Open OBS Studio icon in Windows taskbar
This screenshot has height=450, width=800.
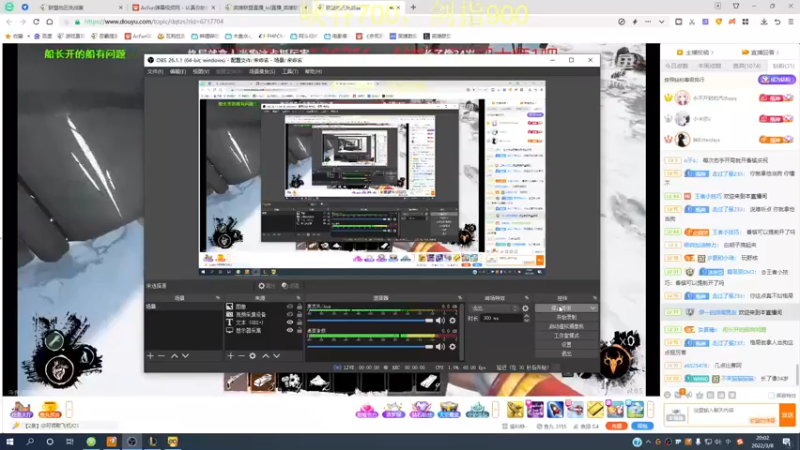[132, 441]
